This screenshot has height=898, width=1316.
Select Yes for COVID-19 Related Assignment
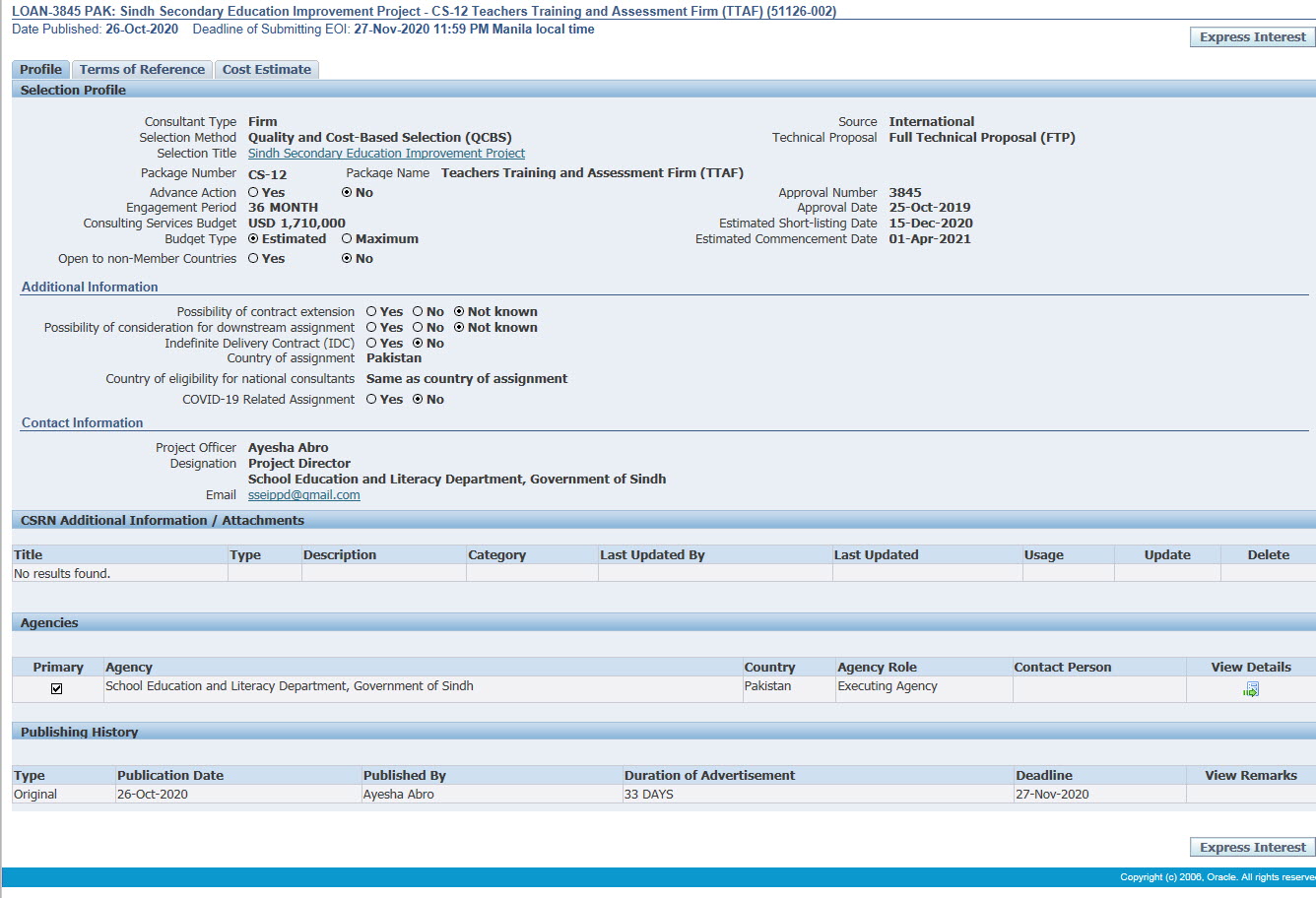pyautogui.click(x=372, y=400)
